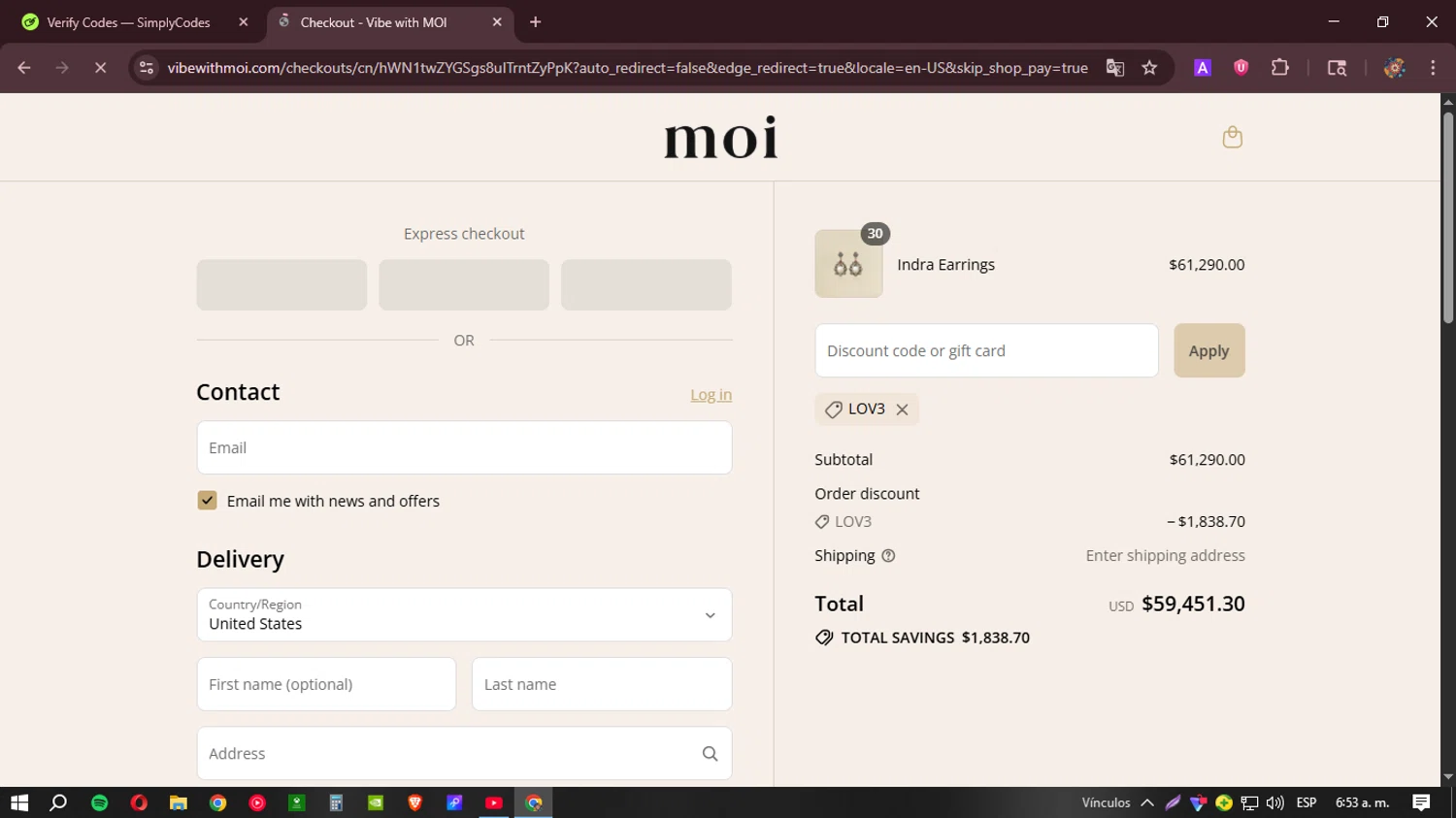Toggle Email me with news and offers
The image size is (1456, 818).
click(207, 501)
